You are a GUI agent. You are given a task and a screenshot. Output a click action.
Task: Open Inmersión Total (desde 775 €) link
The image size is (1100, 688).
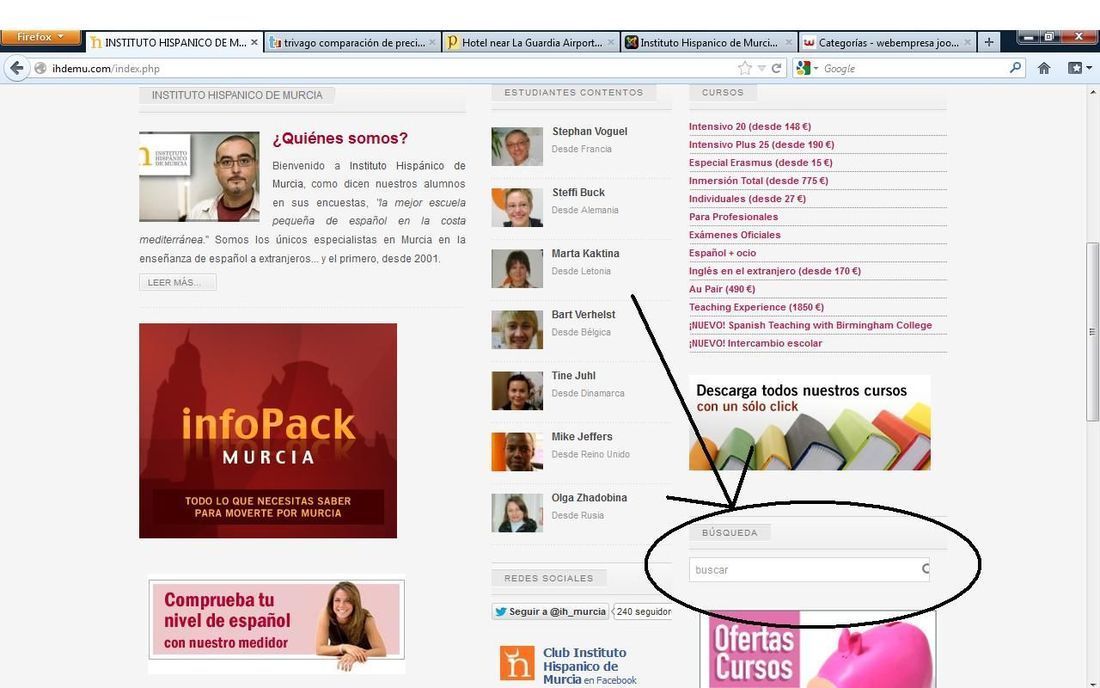[758, 180]
